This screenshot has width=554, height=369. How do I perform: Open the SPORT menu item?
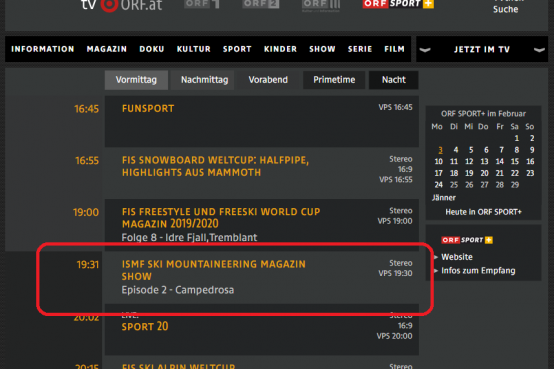pos(237,49)
